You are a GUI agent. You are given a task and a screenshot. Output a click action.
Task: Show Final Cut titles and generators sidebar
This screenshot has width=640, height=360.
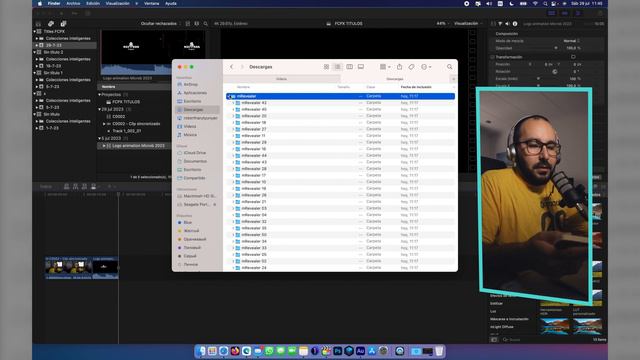63,24
